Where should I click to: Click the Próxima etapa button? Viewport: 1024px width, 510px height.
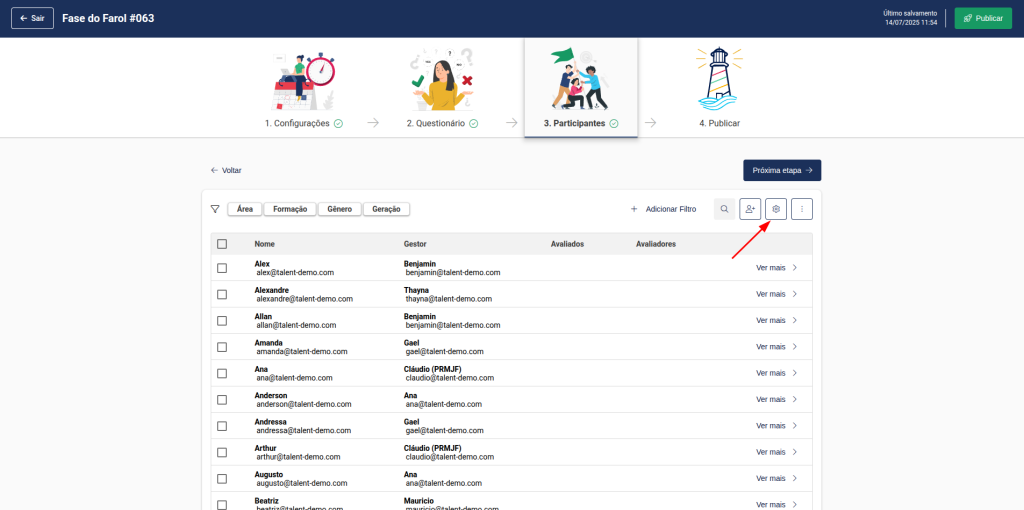tap(781, 170)
